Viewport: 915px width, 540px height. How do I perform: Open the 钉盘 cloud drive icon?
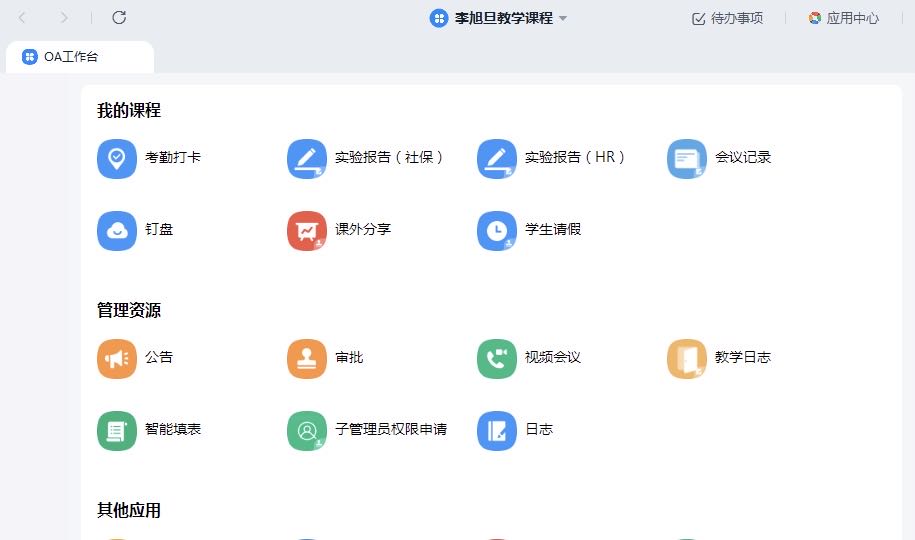[x=117, y=231]
